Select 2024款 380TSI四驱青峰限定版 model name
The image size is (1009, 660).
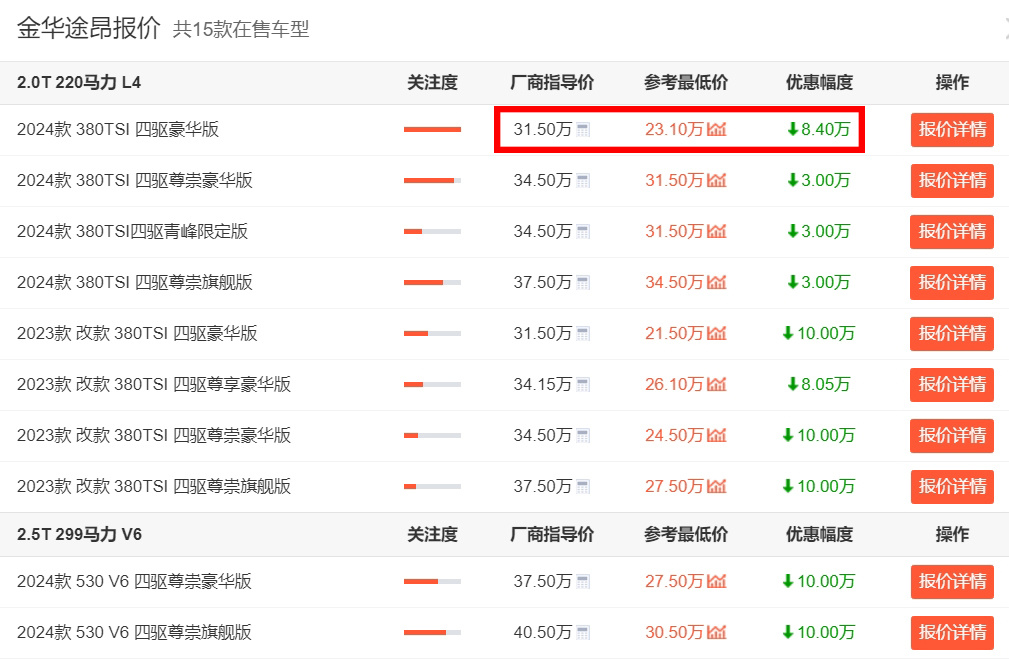tap(133, 231)
